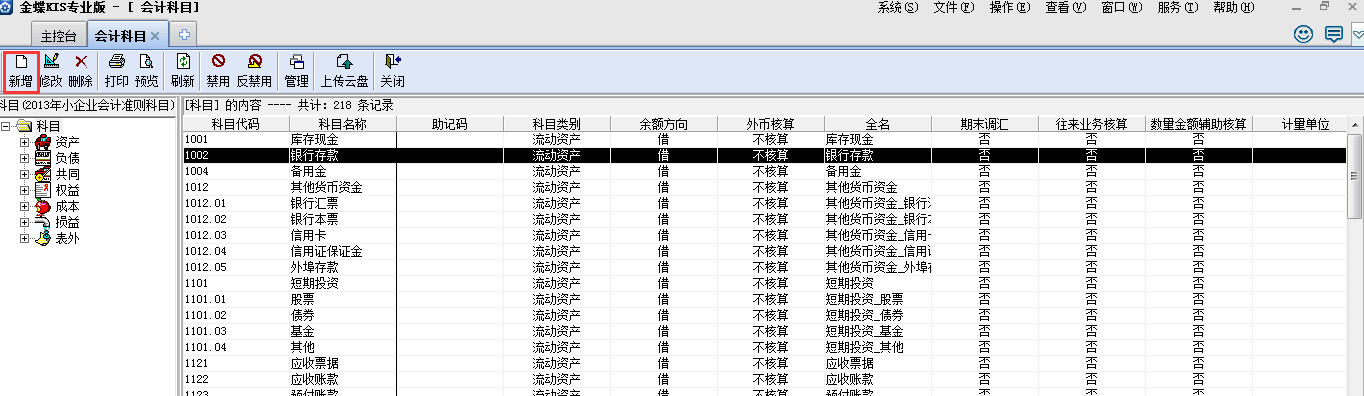This screenshot has height=396, width=1364.
Task: Click the 余额方向 column header
Action: 663,125
